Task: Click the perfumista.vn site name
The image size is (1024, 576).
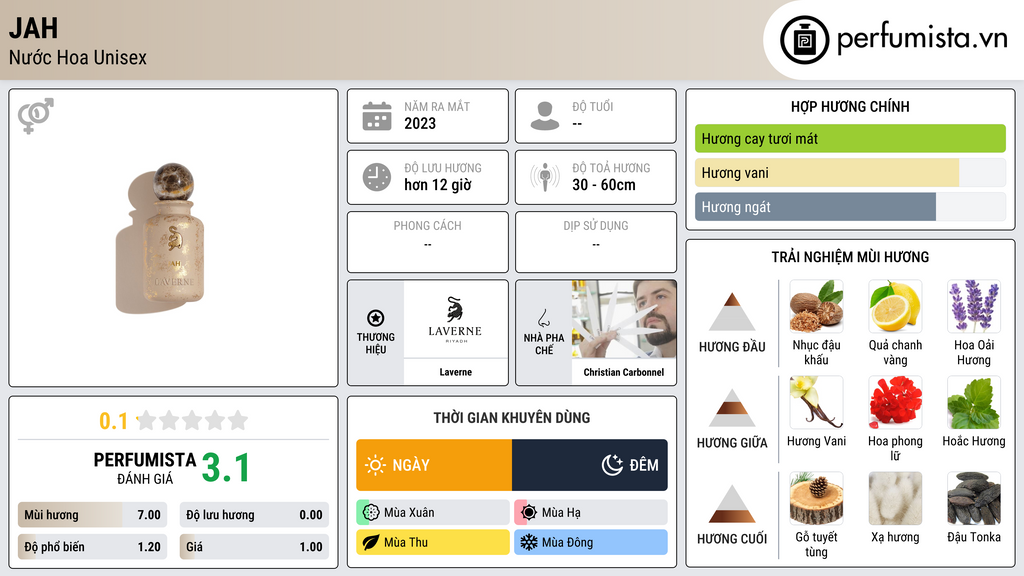Action: (x=922, y=38)
